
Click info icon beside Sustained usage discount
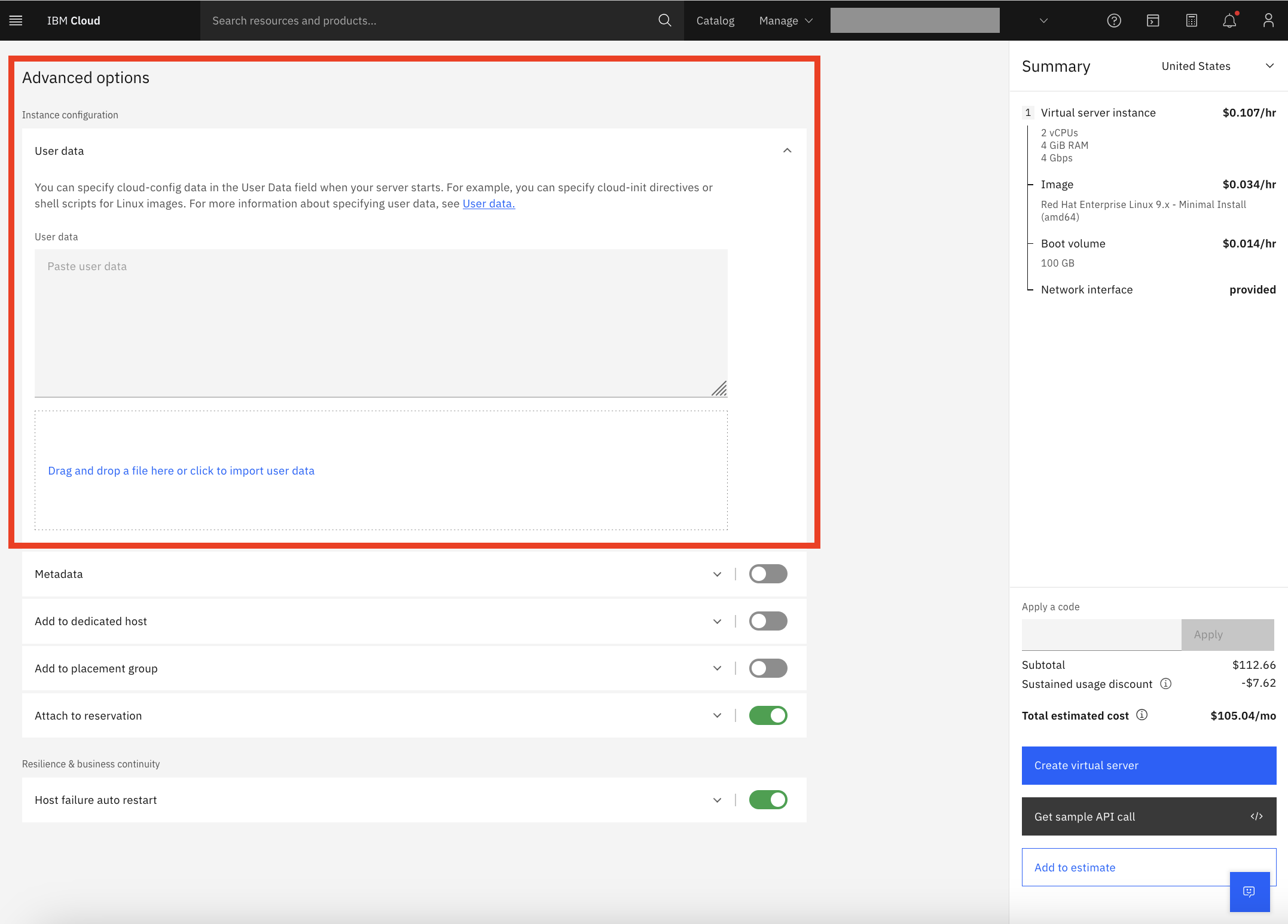coord(1165,683)
